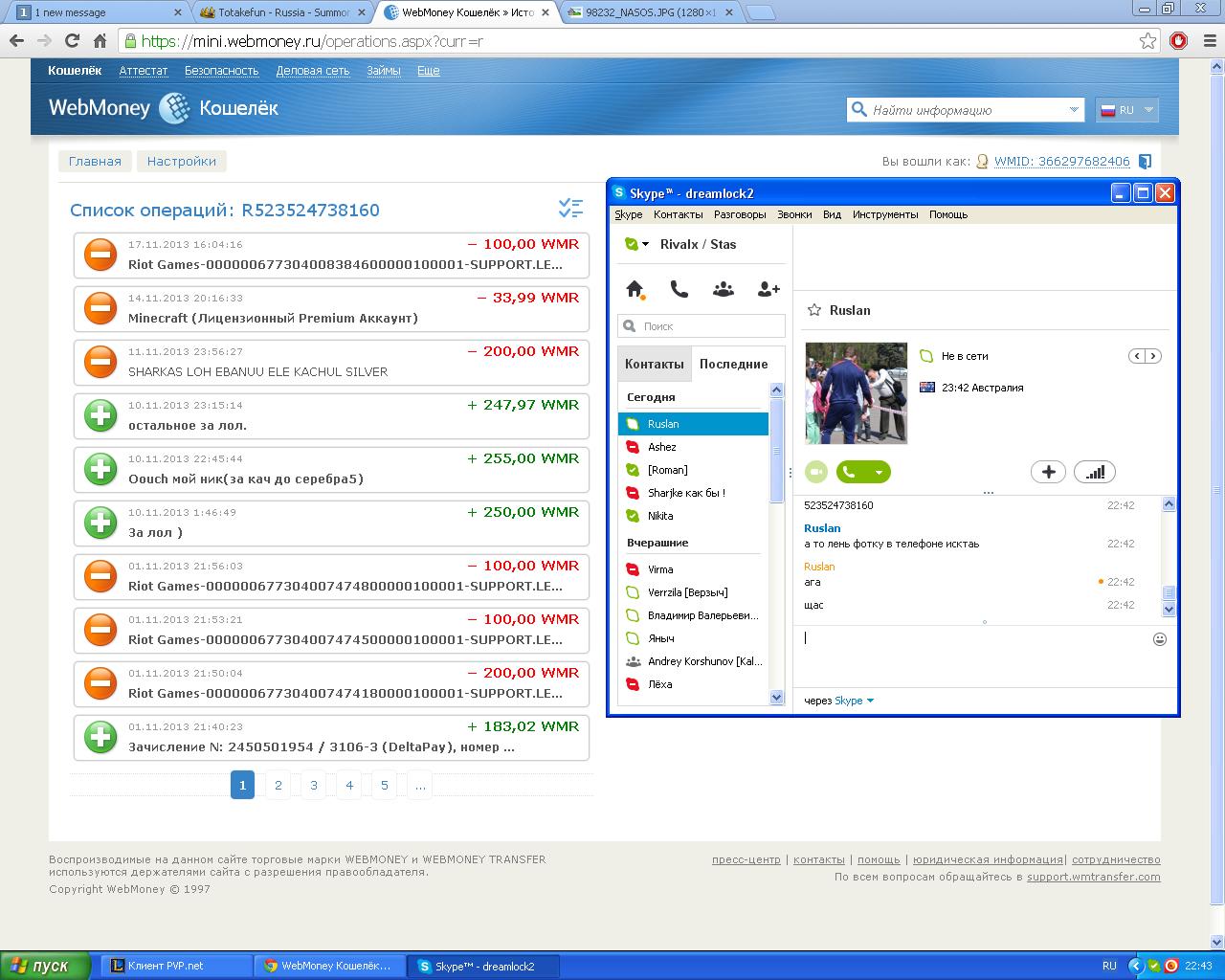
Task: Go to page 5 of operations
Action: (x=385, y=786)
